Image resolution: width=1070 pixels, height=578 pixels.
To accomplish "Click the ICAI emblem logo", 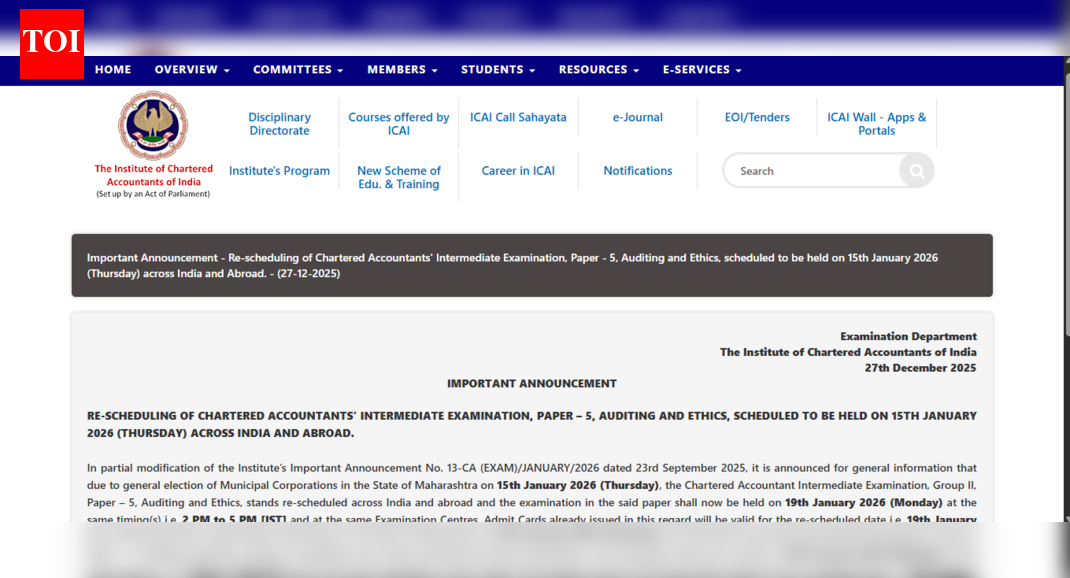I will tap(152, 124).
